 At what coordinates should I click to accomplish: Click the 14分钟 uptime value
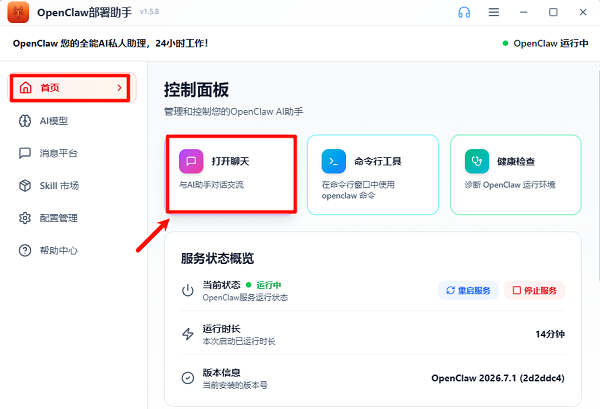[x=550, y=334]
